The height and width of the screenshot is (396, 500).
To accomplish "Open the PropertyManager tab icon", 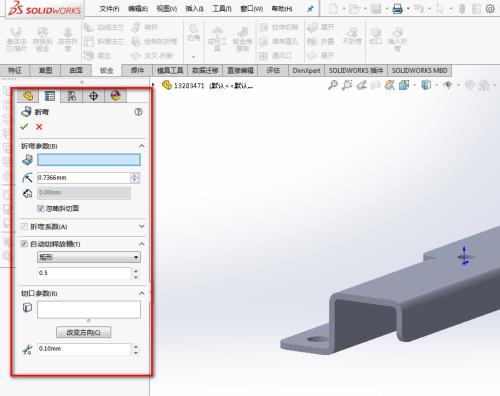I will pyautogui.click(x=50, y=96).
